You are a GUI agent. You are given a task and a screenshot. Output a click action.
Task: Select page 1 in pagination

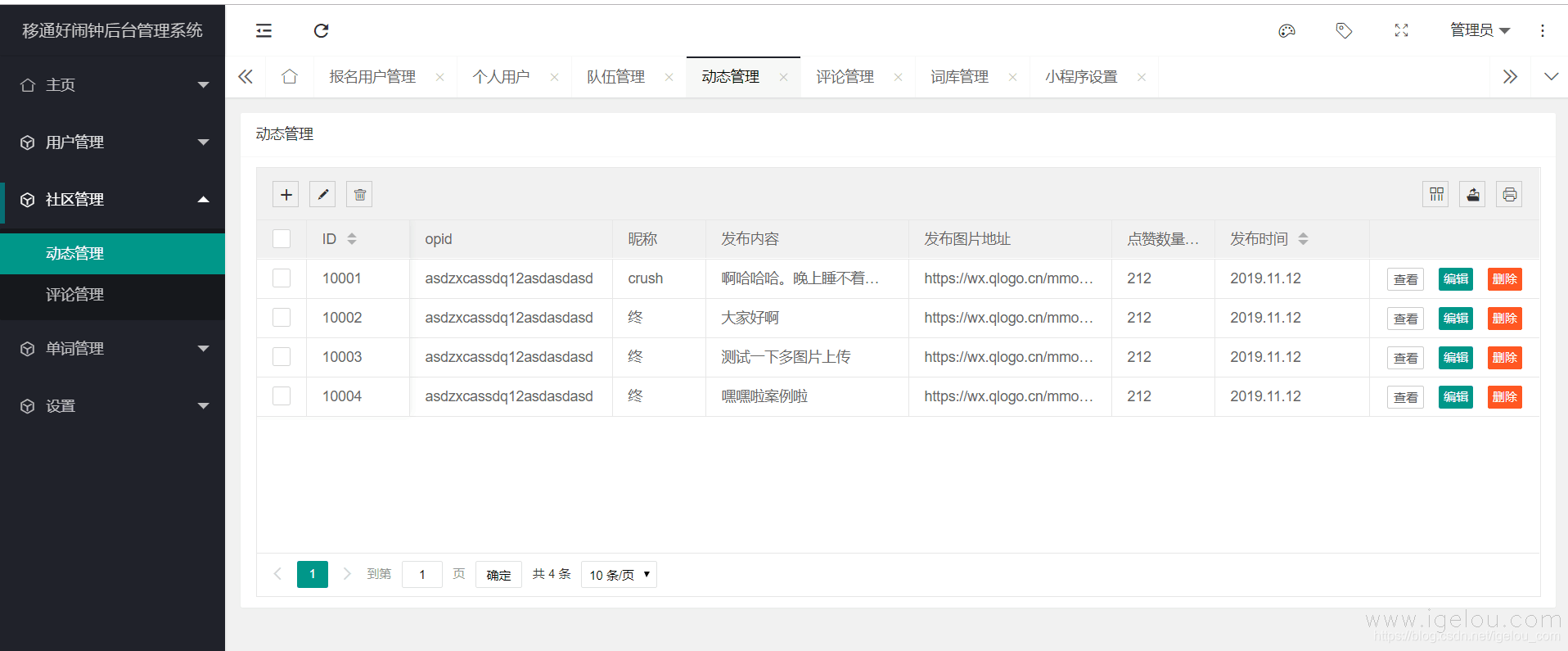[x=313, y=574]
